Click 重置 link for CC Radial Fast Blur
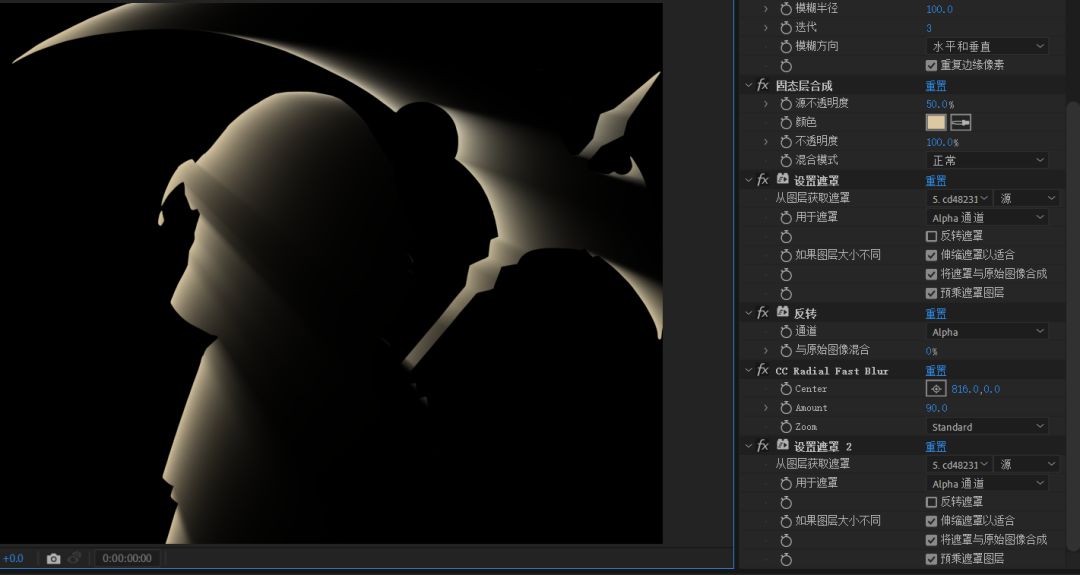 (936, 370)
